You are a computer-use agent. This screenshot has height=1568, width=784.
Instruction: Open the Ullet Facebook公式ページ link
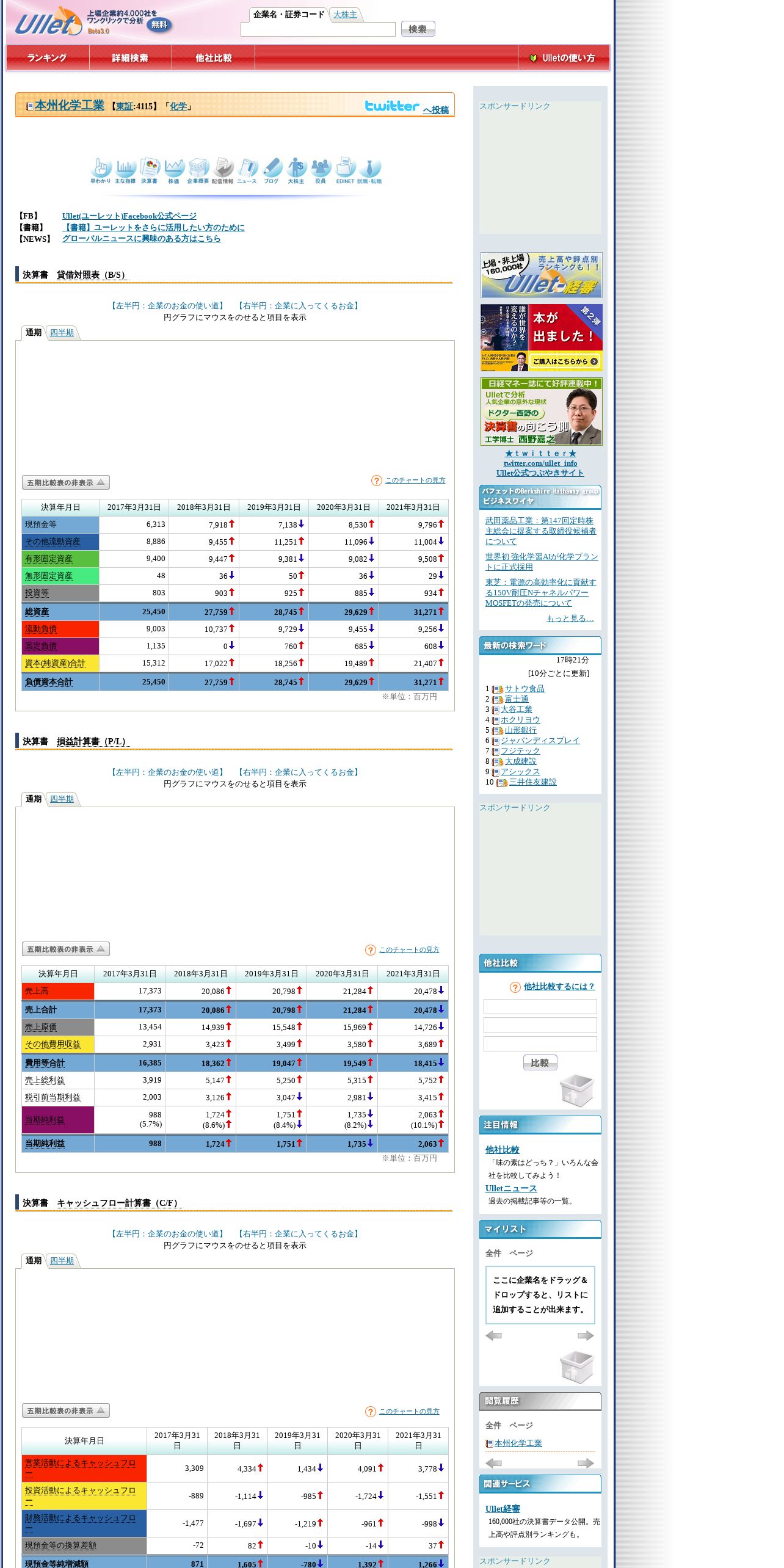click(x=129, y=216)
